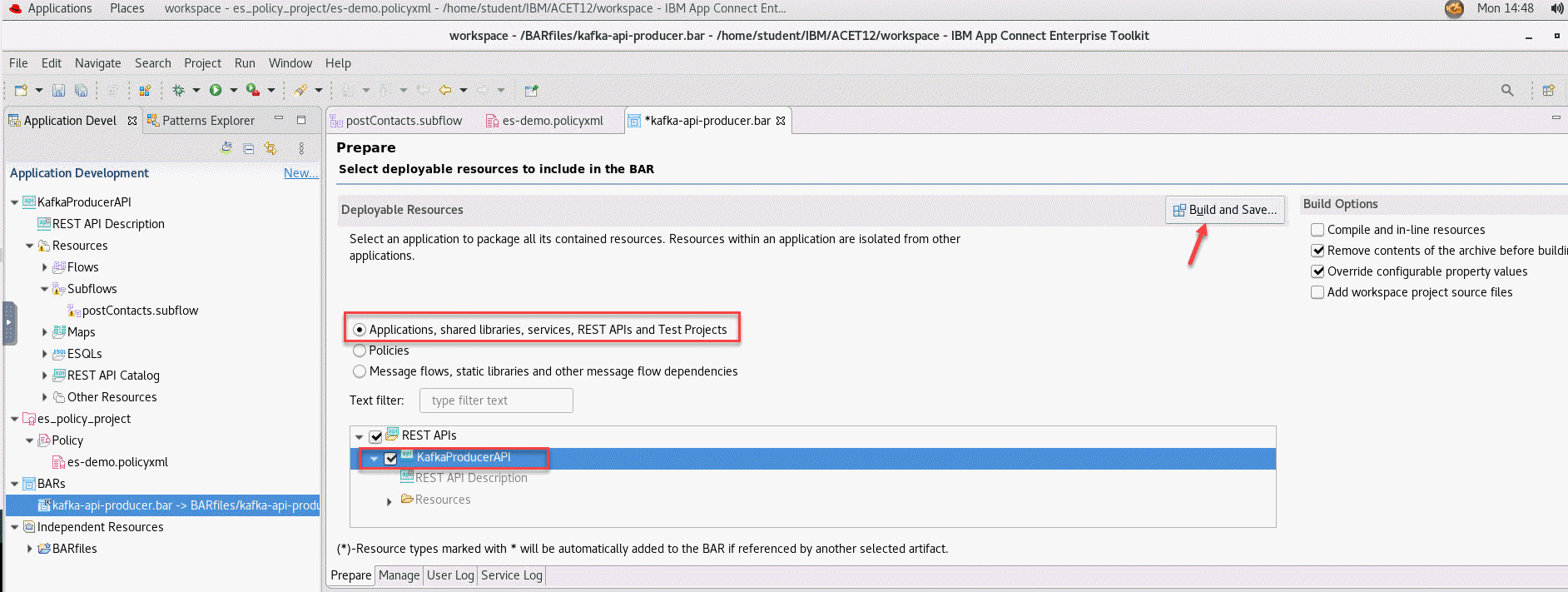Image resolution: width=1568 pixels, height=592 pixels.
Task: Uncheck Override configurable property values
Action: coord(1317,271)
